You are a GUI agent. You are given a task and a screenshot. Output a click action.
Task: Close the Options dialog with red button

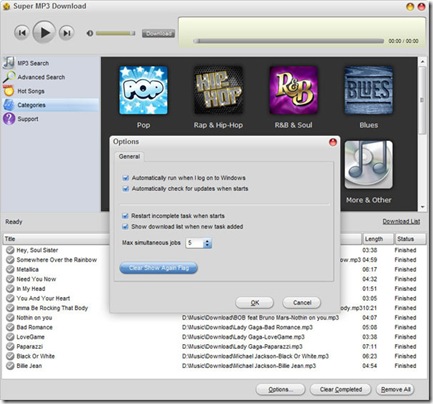(333, 142)
